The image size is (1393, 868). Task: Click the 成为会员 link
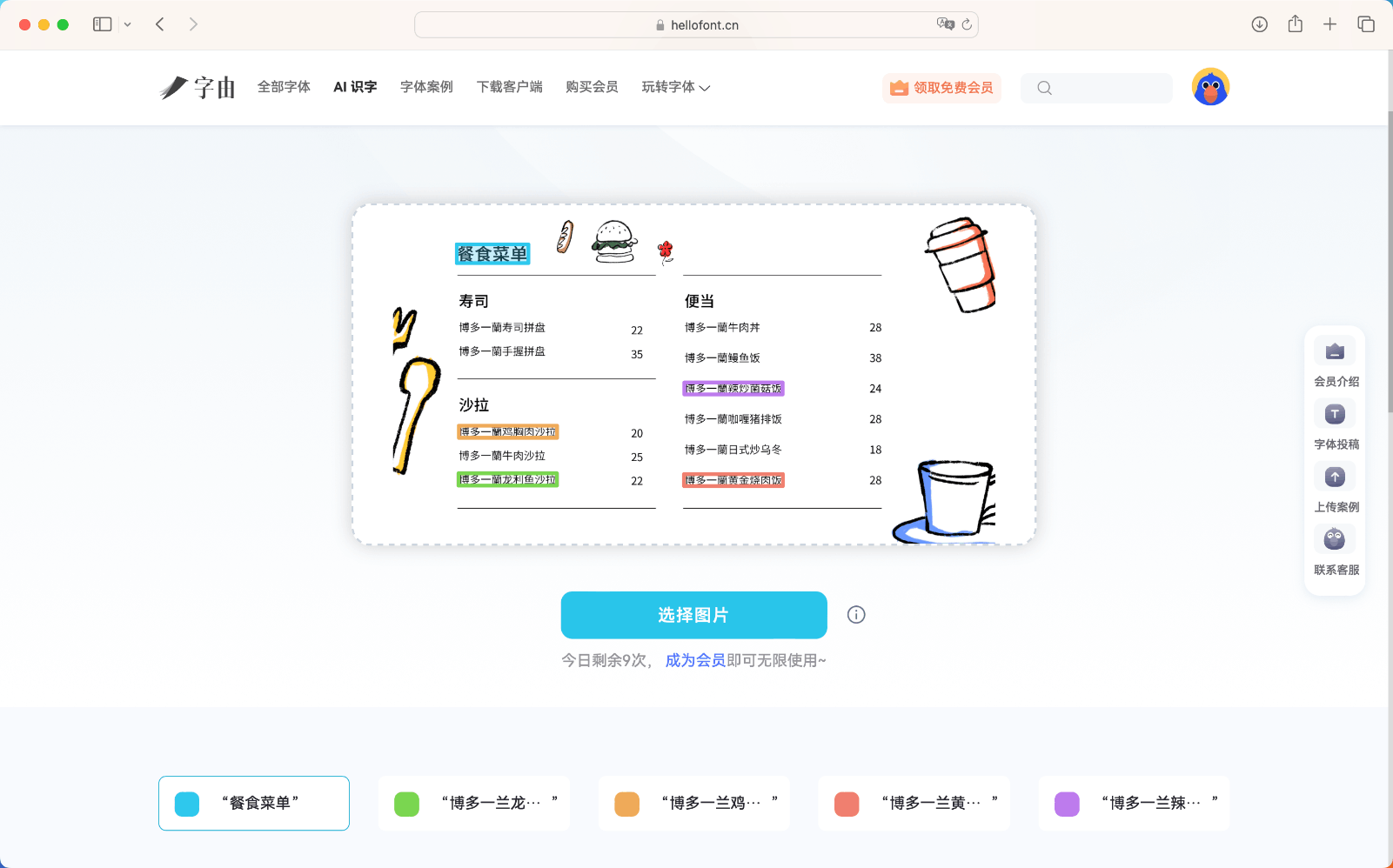point(693,660)
